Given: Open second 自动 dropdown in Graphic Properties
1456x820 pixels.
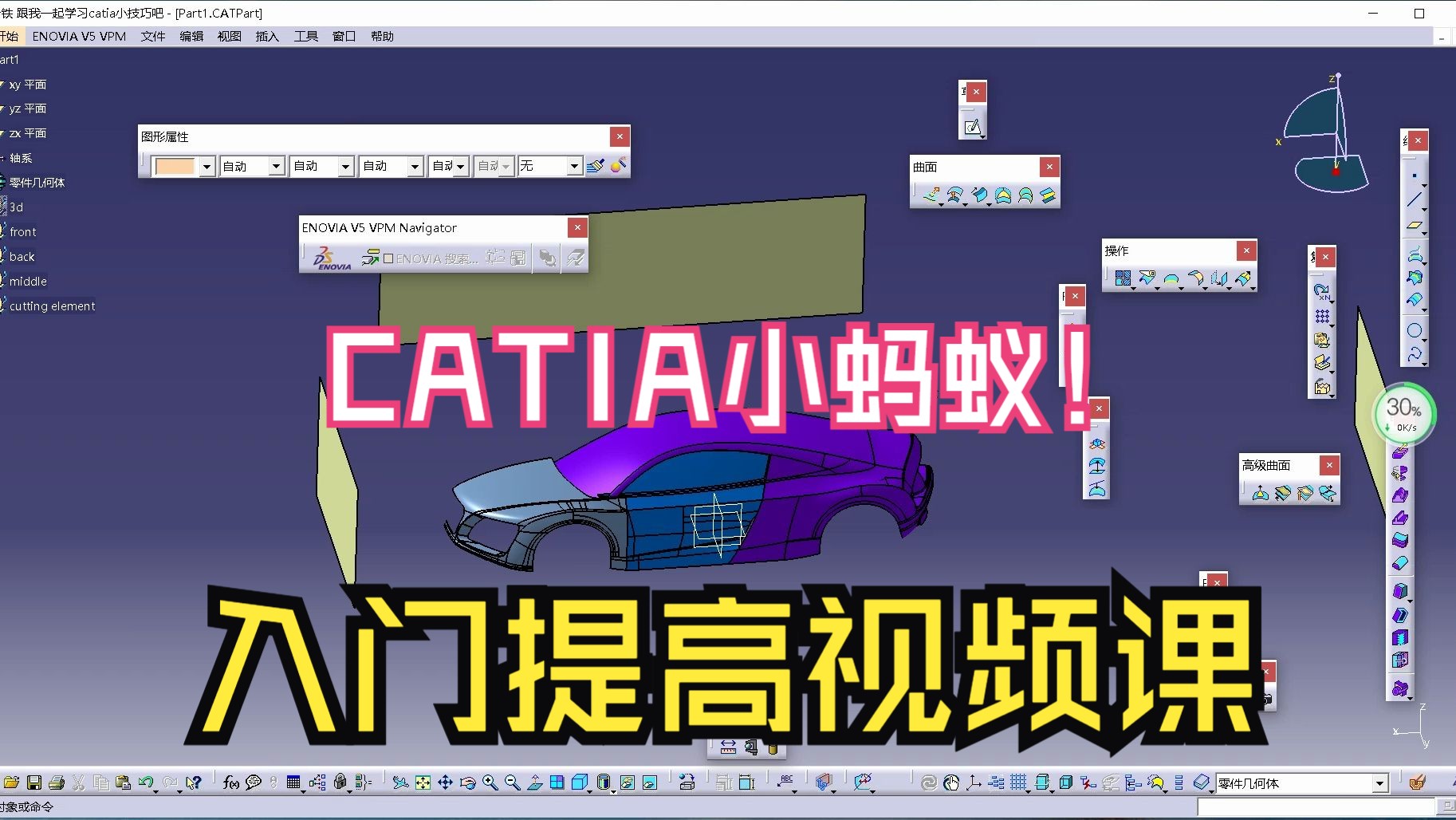Looking at the screenshot, I should click(x=345, y=166).
